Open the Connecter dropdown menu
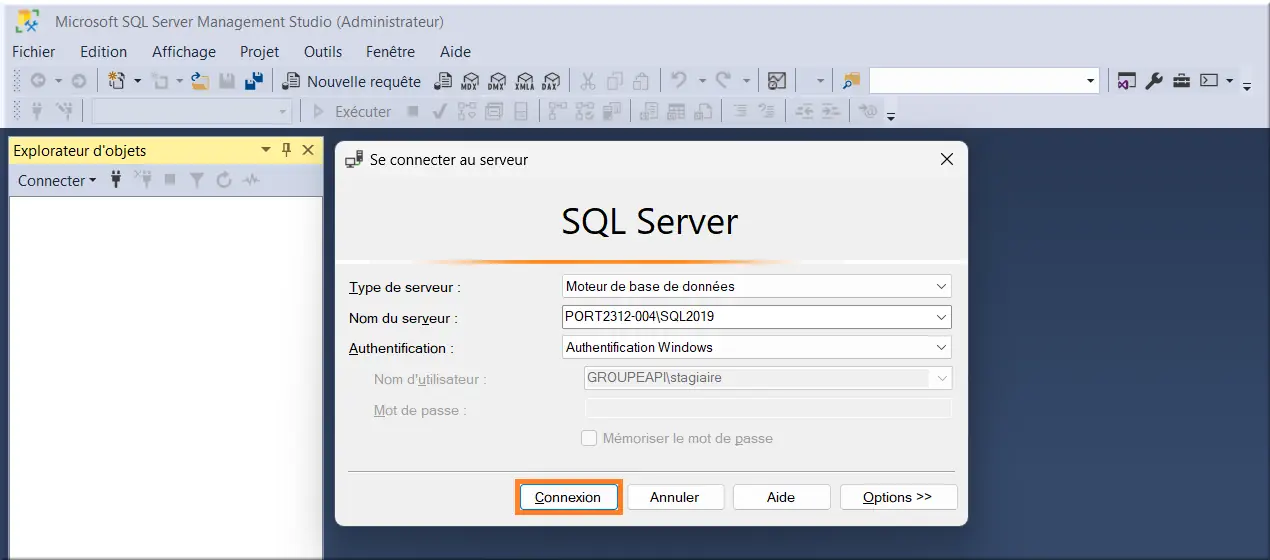 (57, 180)
